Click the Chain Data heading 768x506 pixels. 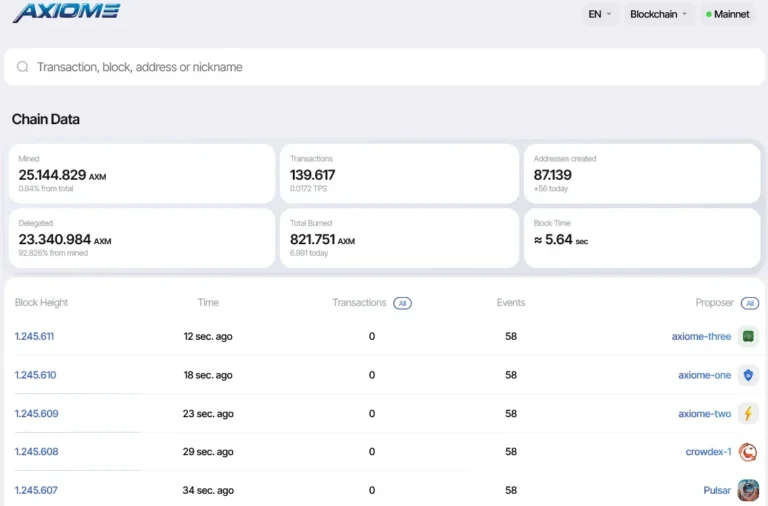coord(46,119)
